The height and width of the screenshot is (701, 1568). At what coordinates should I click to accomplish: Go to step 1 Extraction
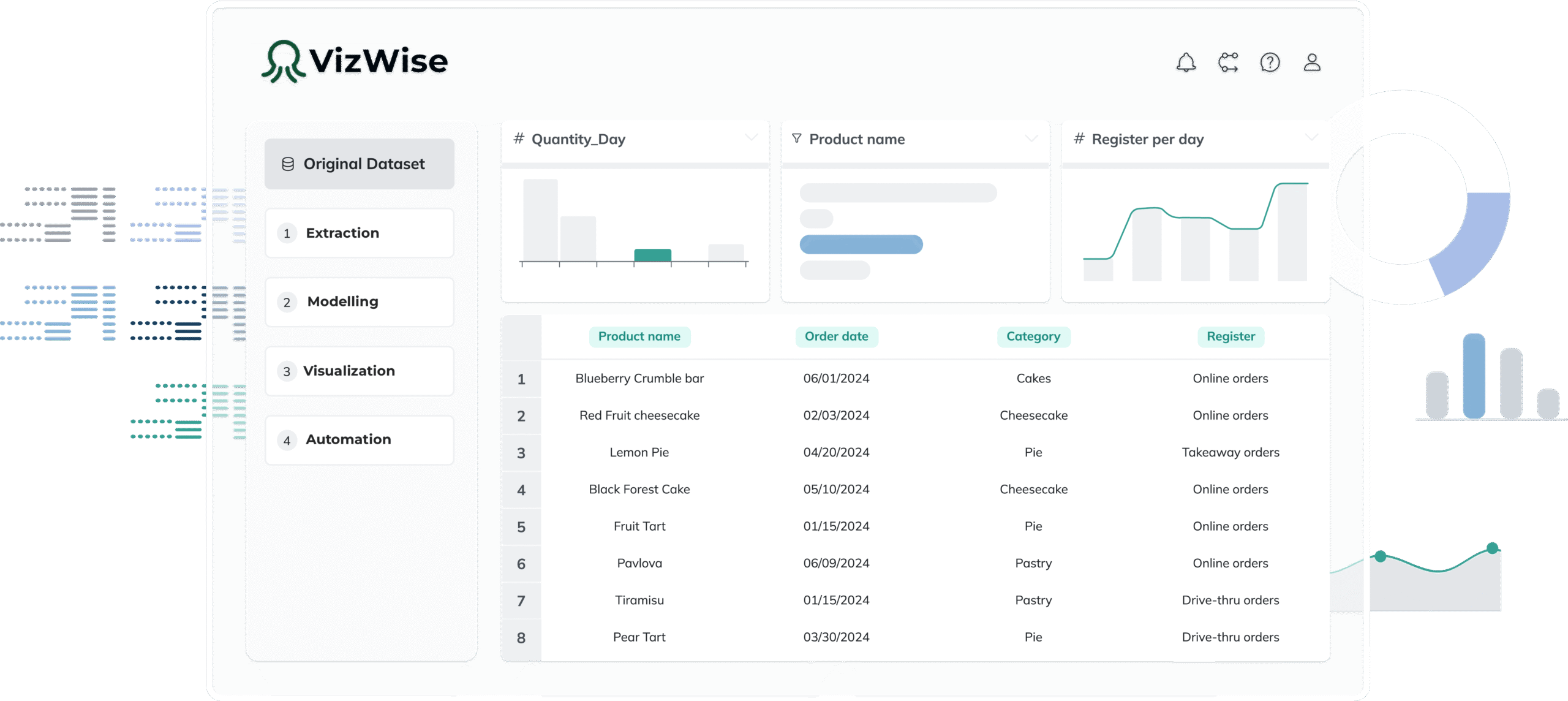click(360, 233)
